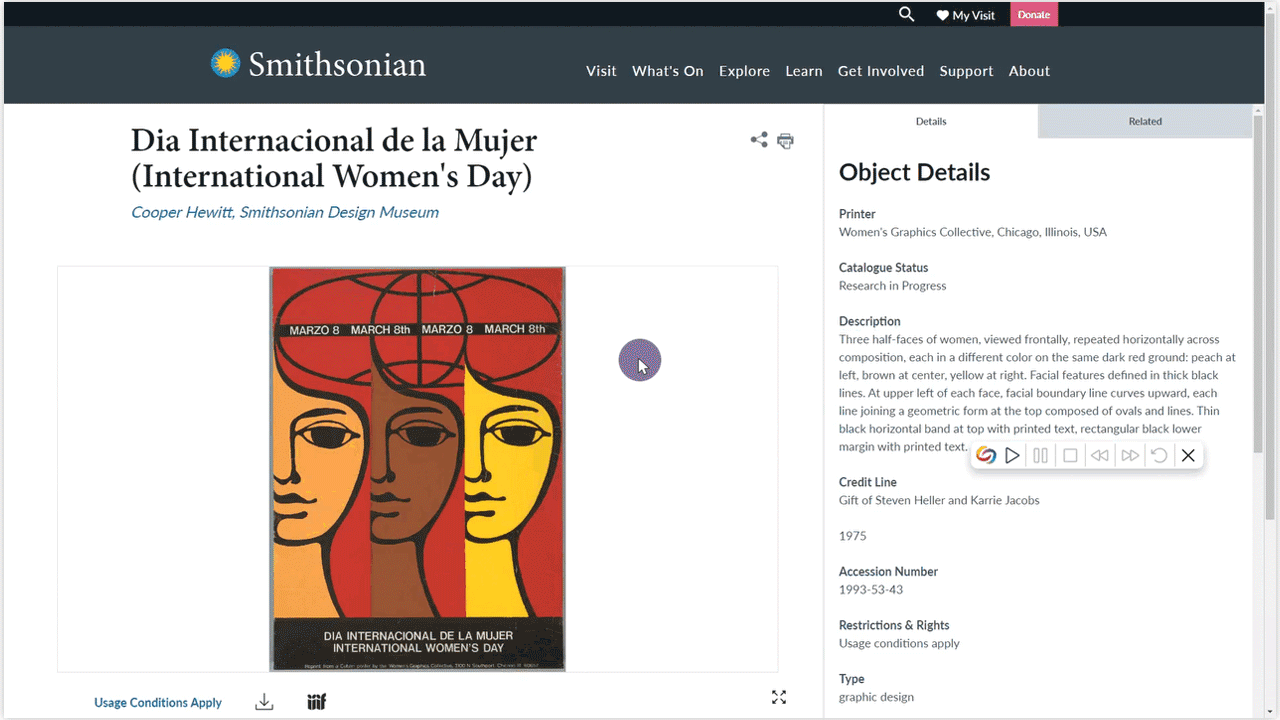Click the pink Donate button

tap(1034, 15)
